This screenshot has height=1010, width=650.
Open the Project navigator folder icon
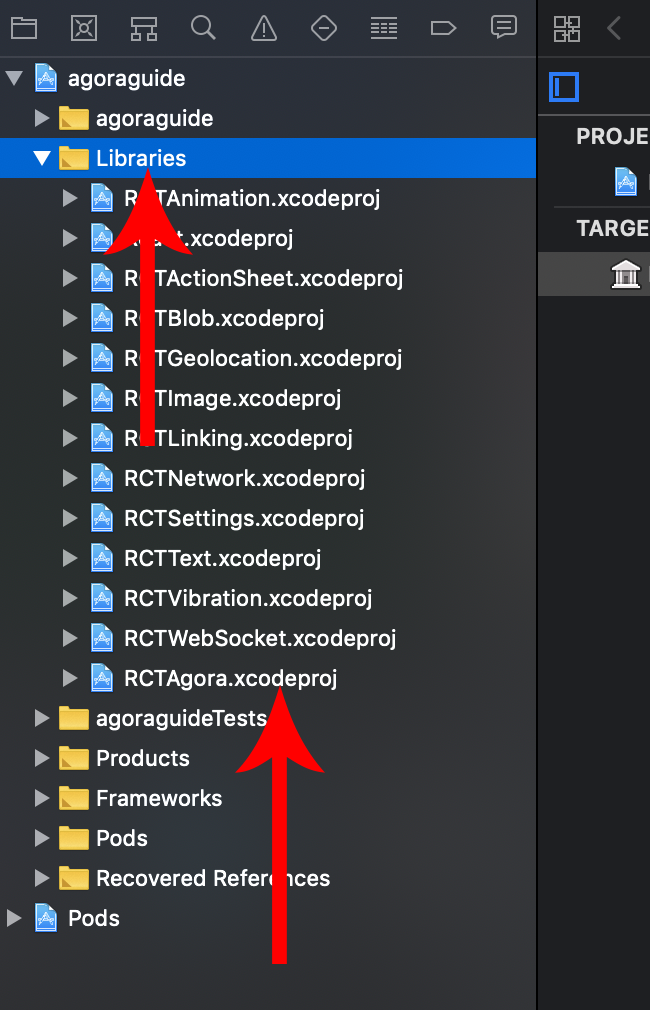coord(24,28)
